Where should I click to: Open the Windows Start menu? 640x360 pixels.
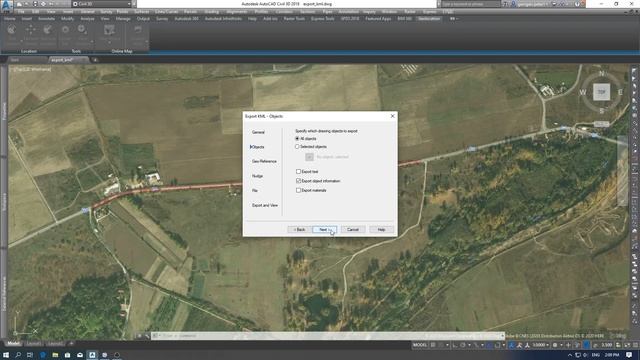pos(6,355)
